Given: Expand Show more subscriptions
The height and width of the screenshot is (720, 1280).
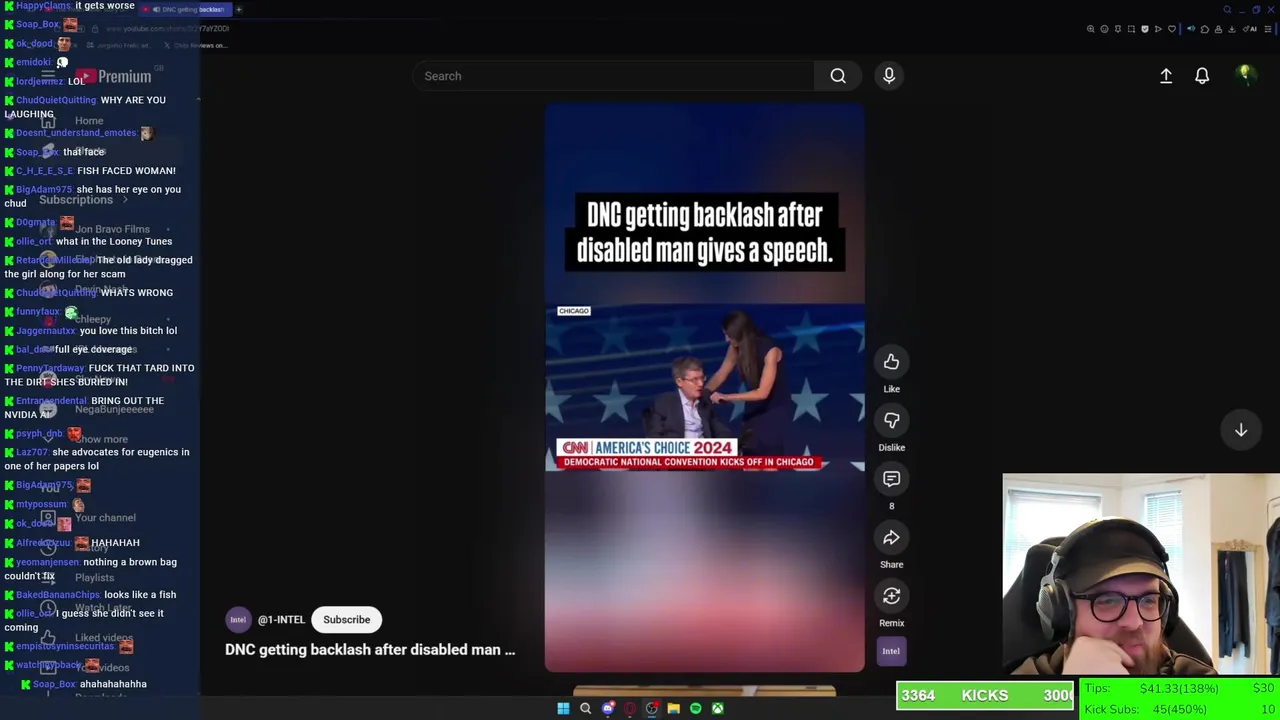Looking at the screenshot, I should coord(100,439).
